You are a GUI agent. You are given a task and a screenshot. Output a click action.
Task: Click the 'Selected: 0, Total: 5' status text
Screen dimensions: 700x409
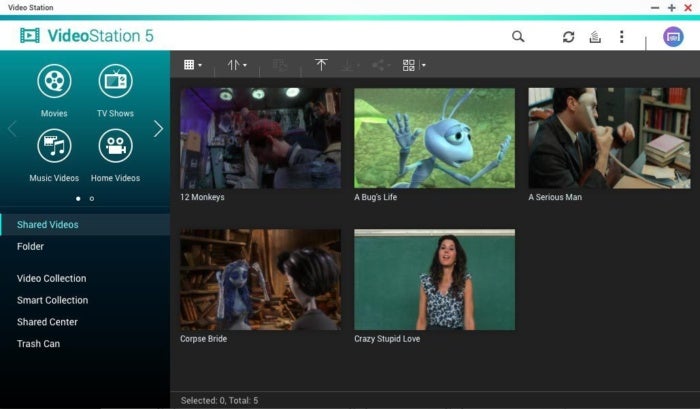click(x=219, y=401)
